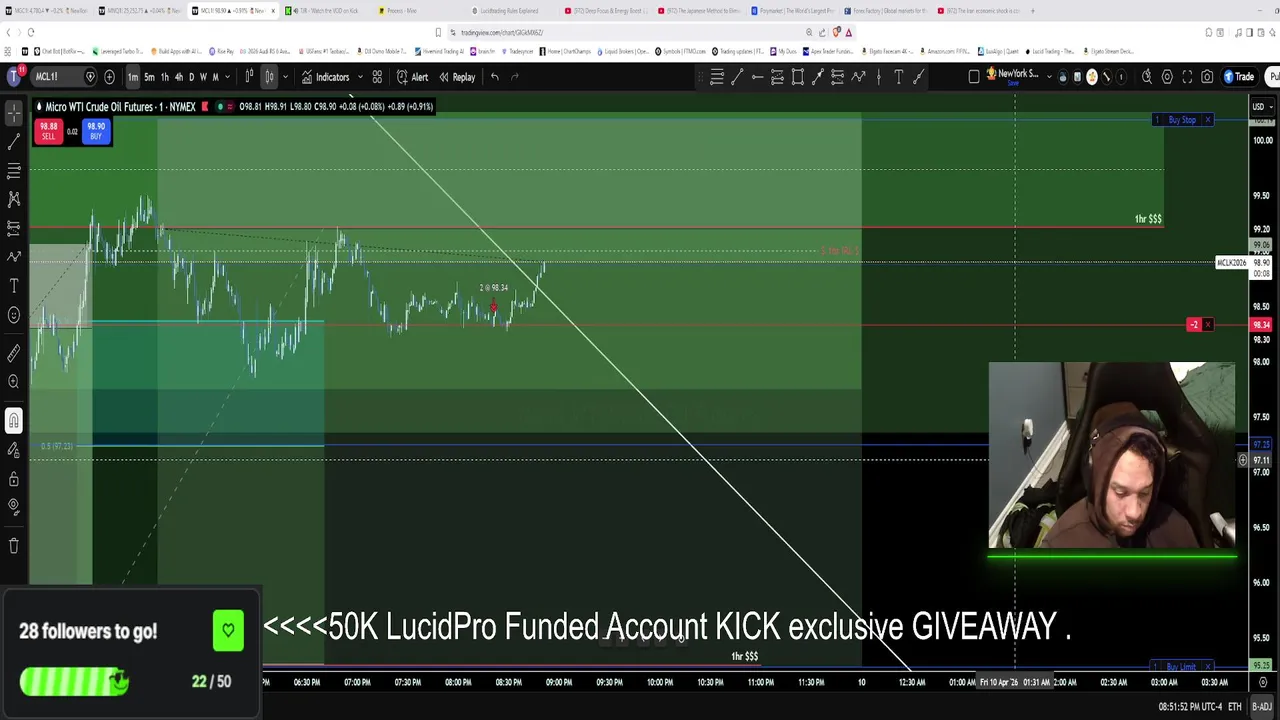Click the Buy Stop order label
1280x720 pixels.
click(x=1182, y=120)
